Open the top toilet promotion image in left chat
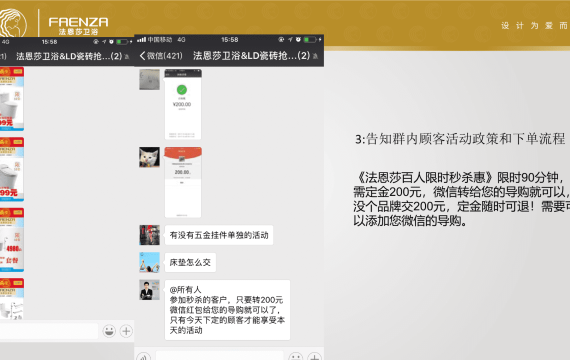Image resolution: width=570 pixels, height=360 pixels. pos(12,99)
